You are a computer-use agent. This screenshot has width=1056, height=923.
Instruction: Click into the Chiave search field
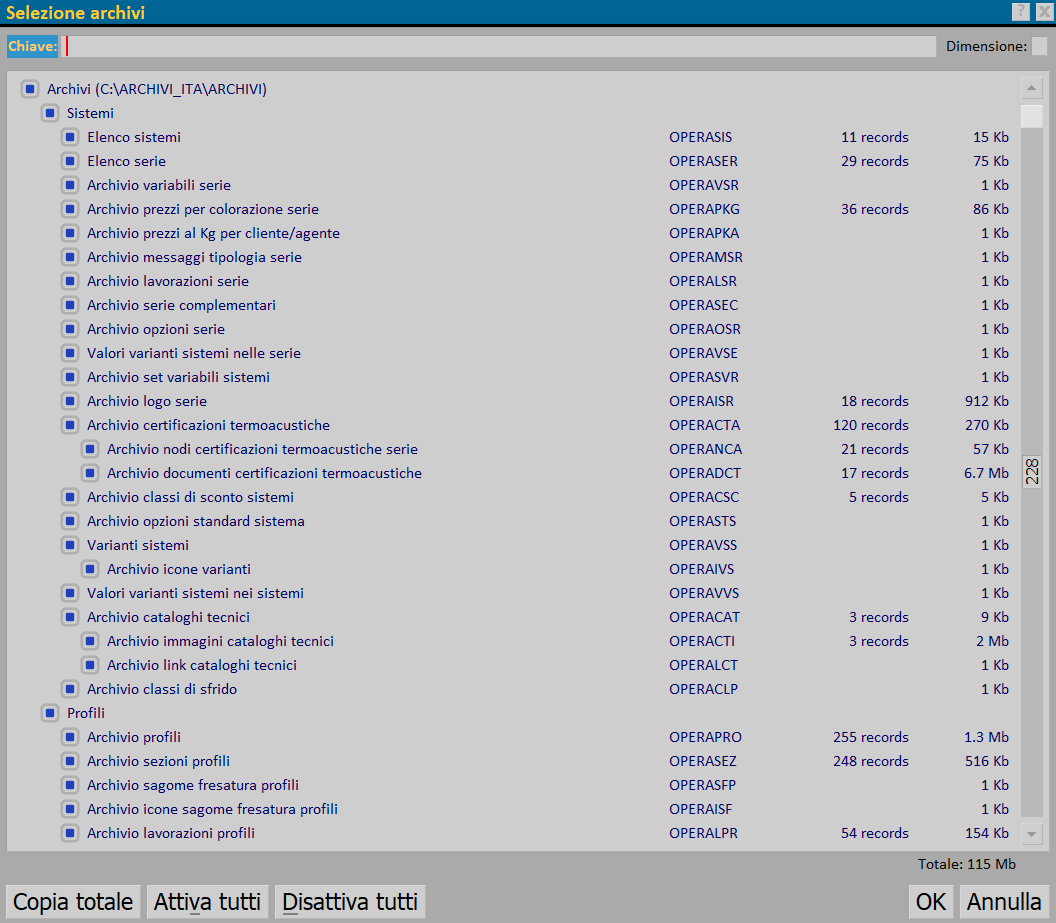[500, 46]
